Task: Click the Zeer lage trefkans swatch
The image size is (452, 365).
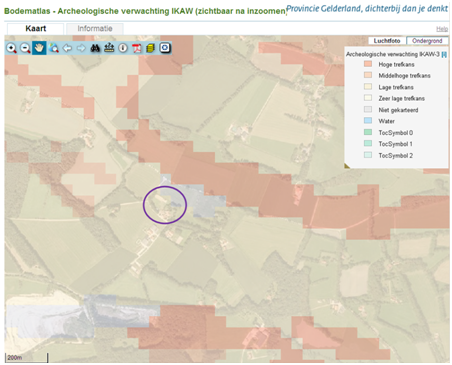Action: tap(368, 98)
